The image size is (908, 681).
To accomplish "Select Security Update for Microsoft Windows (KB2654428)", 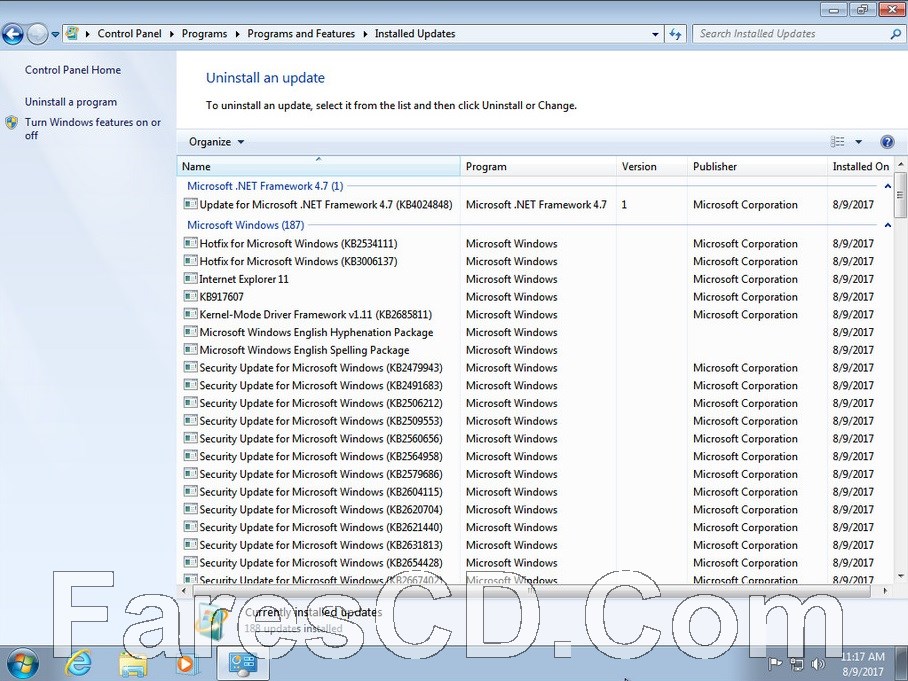I will click(321, 563).
